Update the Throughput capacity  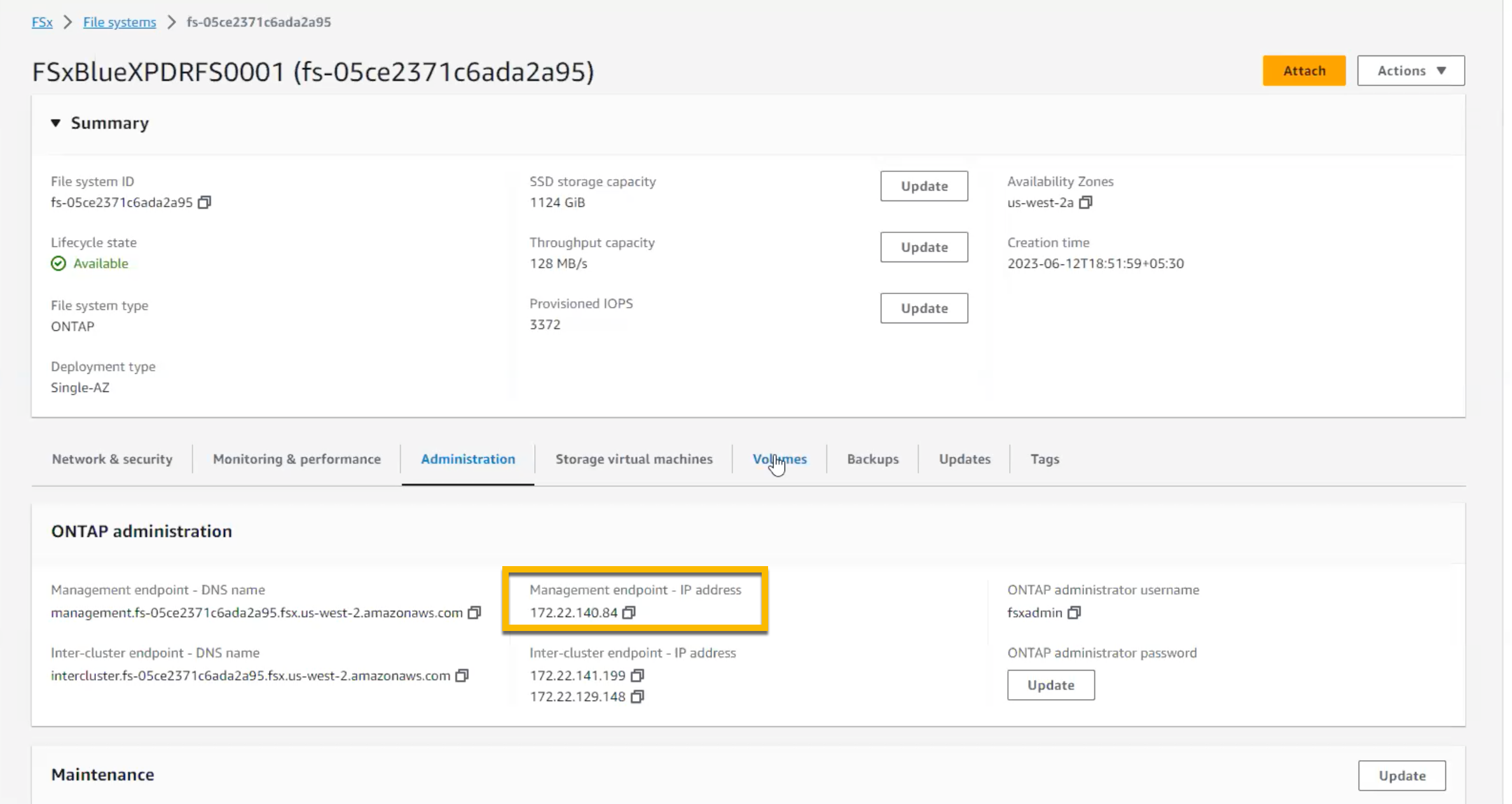pos(924,247)
